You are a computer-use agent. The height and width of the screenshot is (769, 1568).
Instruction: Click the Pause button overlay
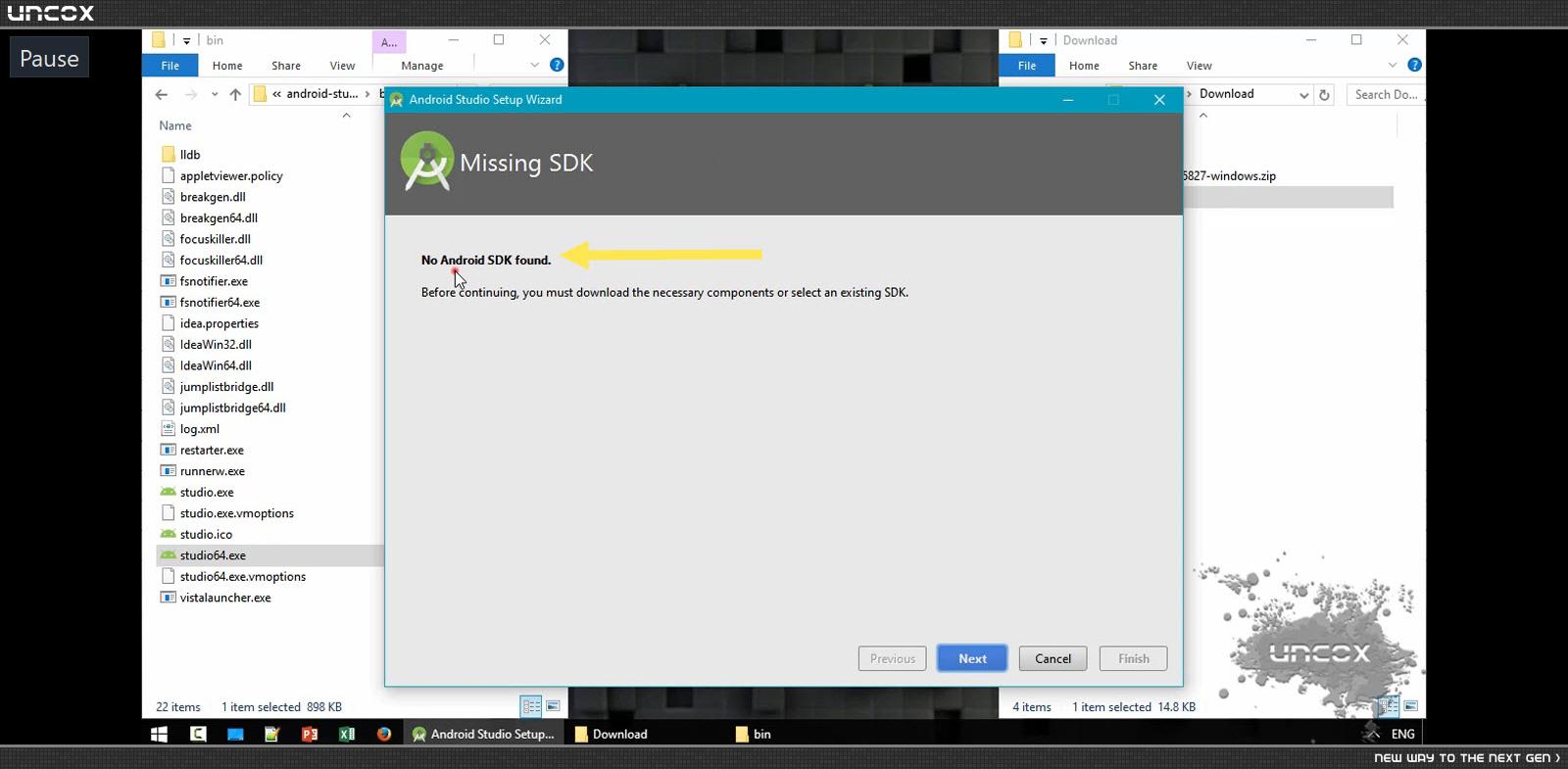click(x=49, y=58)
